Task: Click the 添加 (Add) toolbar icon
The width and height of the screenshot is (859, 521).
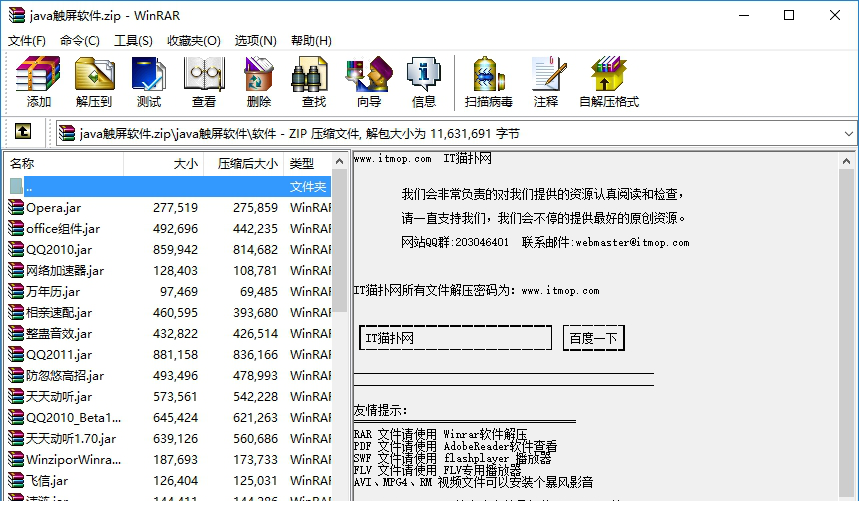Action: [x=38, y=74]
